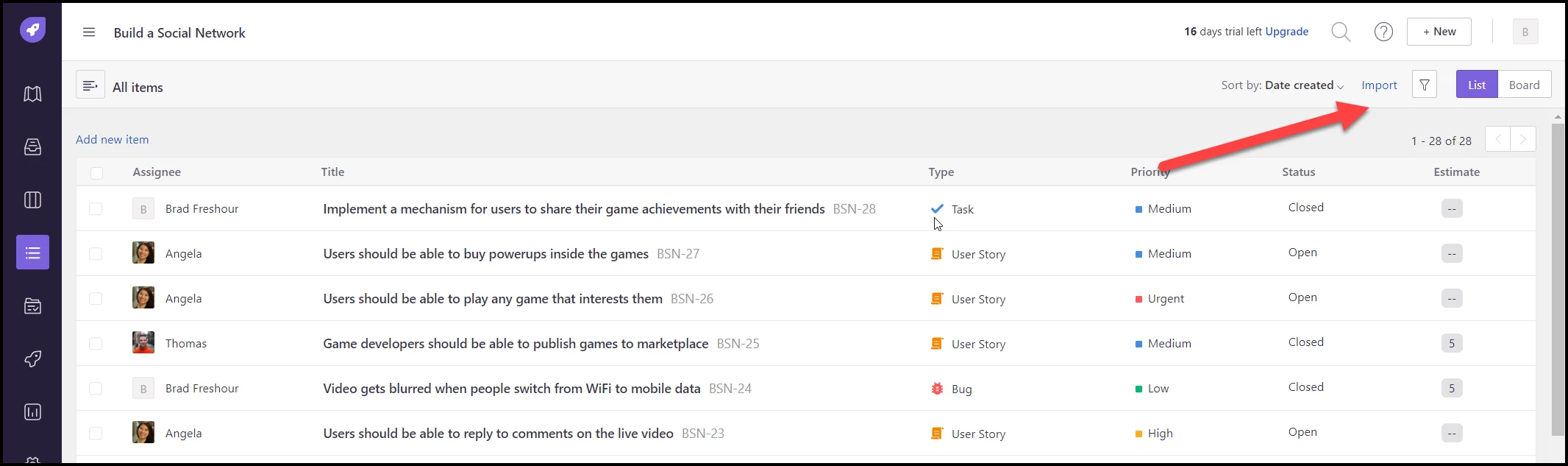1568x466 pixels.
Task: Open the reports chart icon in sidebar
Action: 32,412
